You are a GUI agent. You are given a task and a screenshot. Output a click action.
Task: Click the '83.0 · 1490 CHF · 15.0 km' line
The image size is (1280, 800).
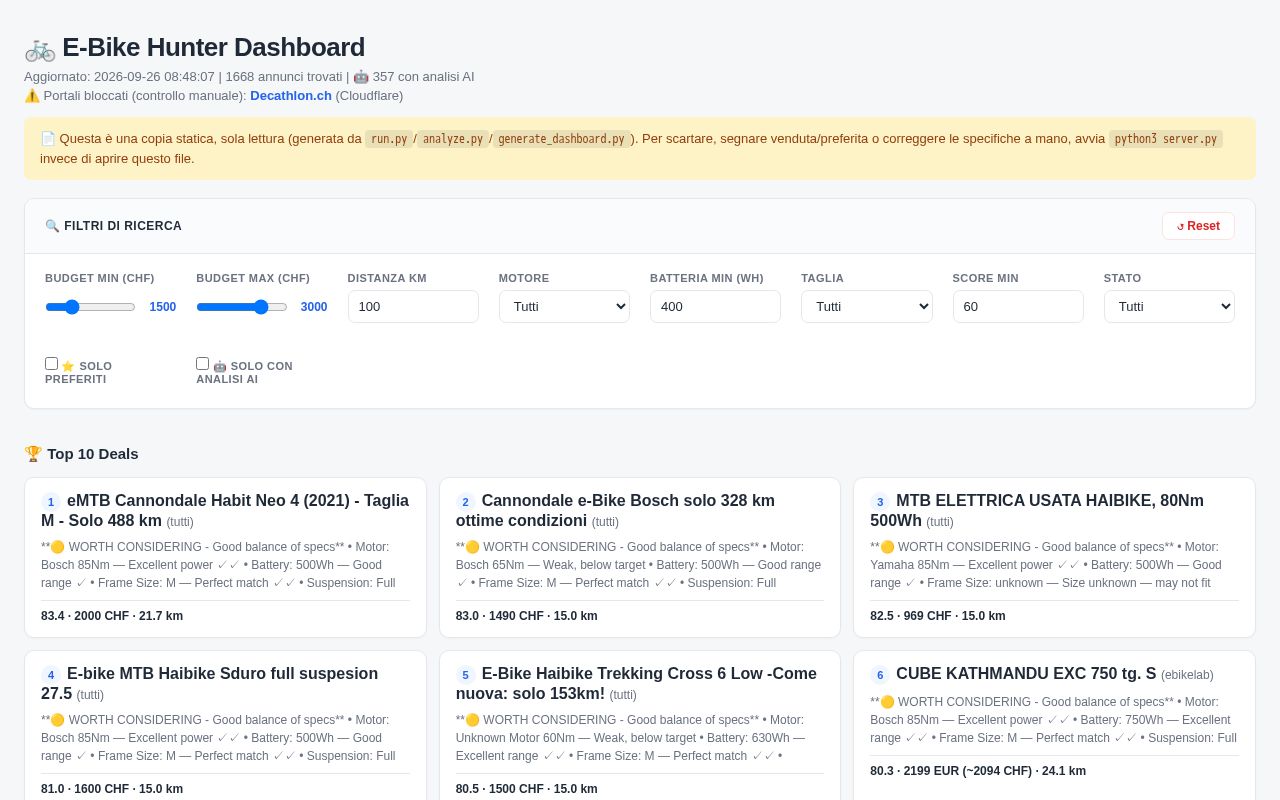(527, 616)
